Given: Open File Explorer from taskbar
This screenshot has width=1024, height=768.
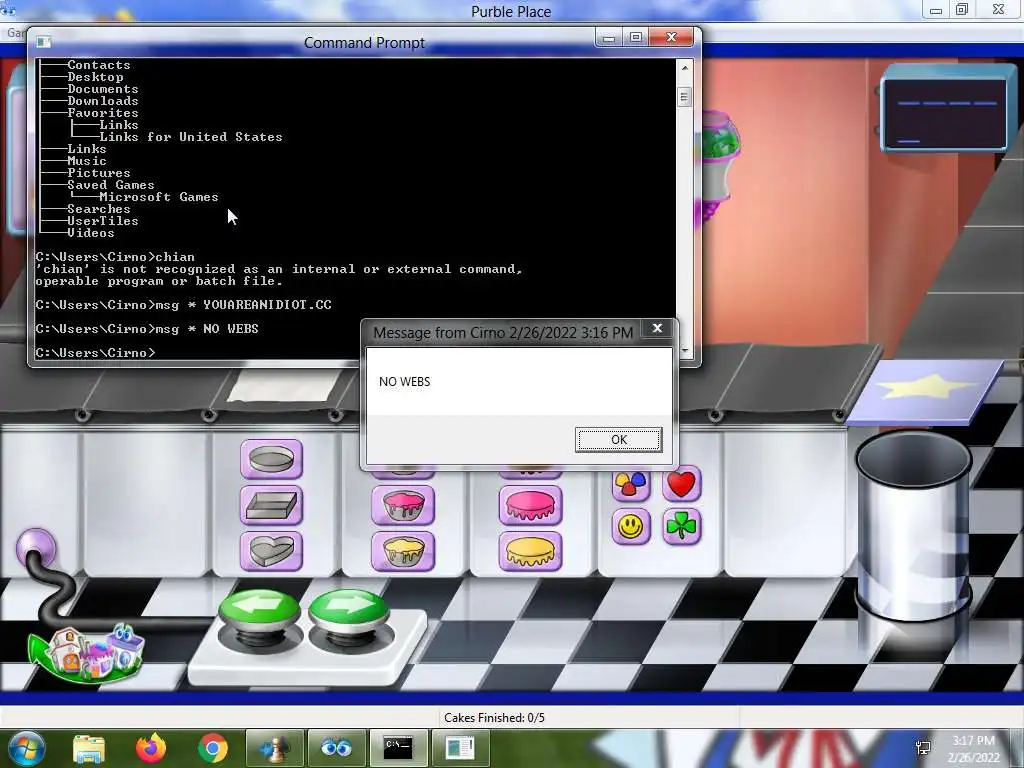Looking at the screenshot, I should tap(88, 749).
